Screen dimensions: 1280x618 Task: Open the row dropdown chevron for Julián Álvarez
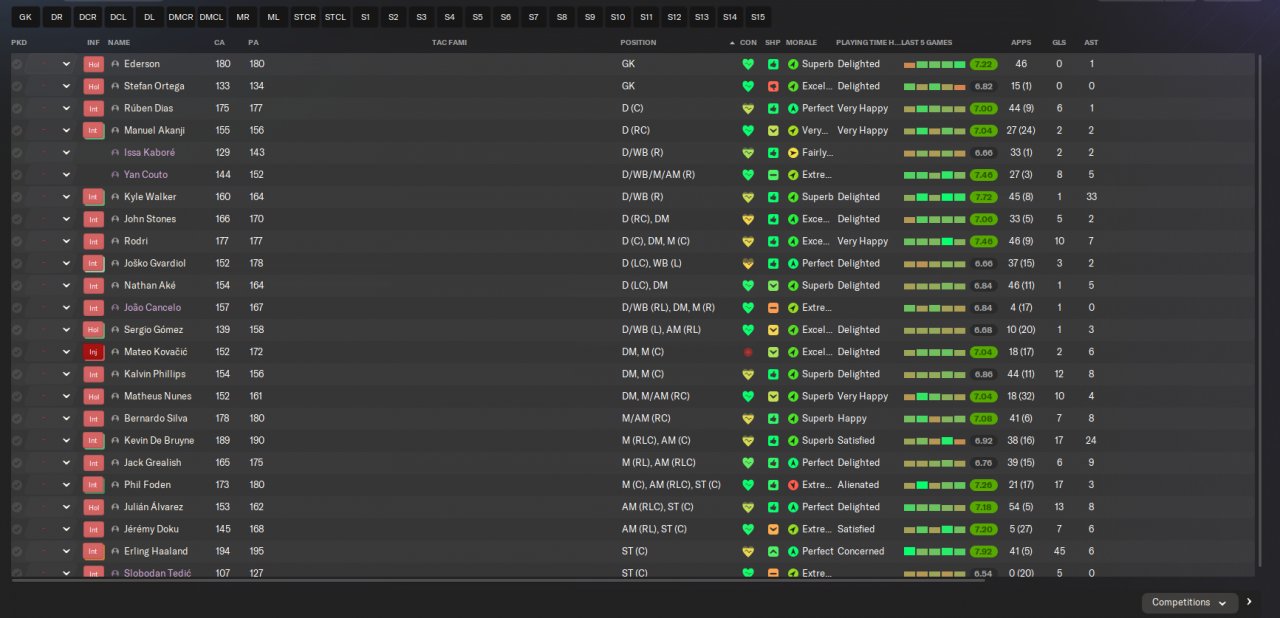(67, 507)
